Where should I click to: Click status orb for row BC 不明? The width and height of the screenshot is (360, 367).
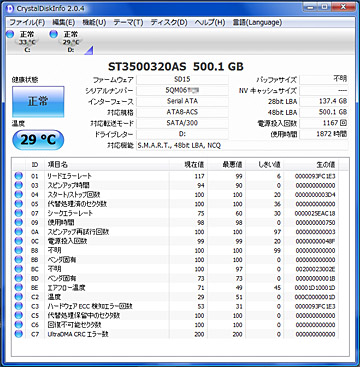19,269
